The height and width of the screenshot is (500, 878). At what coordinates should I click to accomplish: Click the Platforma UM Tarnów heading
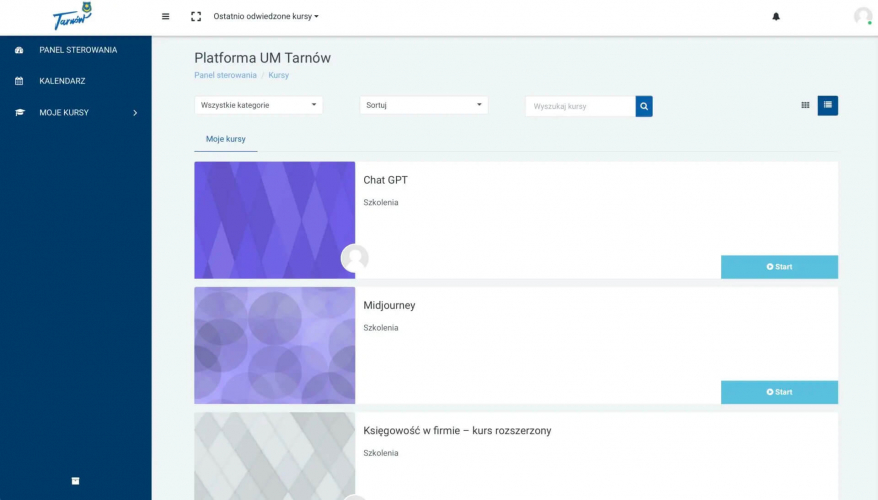(x=263, y=58)
